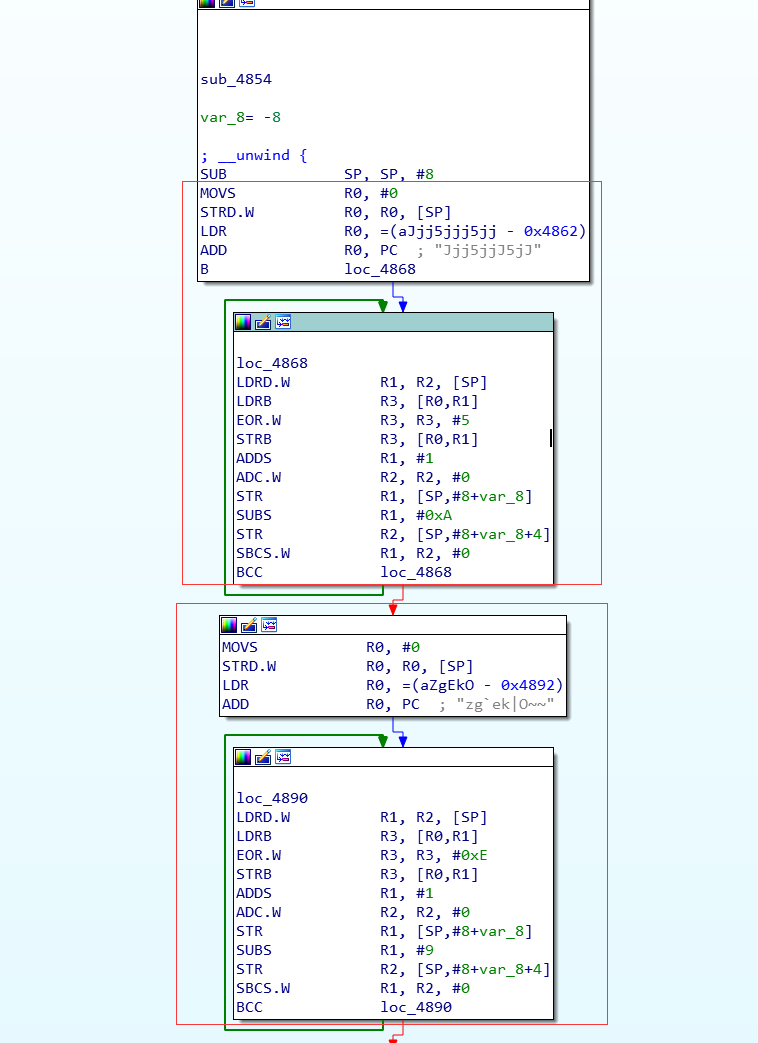
Task: Click MOVS R0, #0 in the aZgEkO block
Action: pos(321,647)
